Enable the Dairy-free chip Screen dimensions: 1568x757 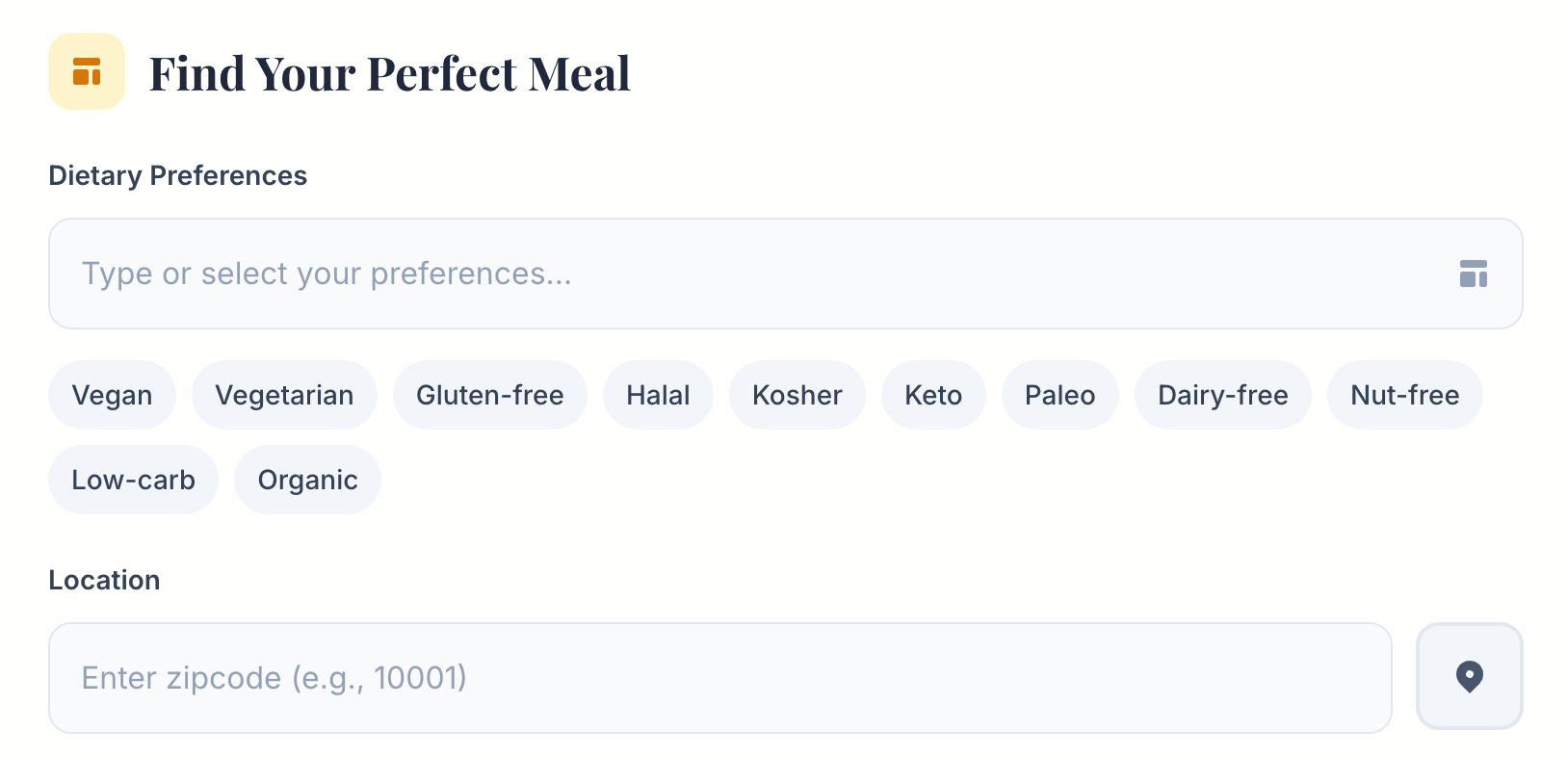[x=1222, y=395]
